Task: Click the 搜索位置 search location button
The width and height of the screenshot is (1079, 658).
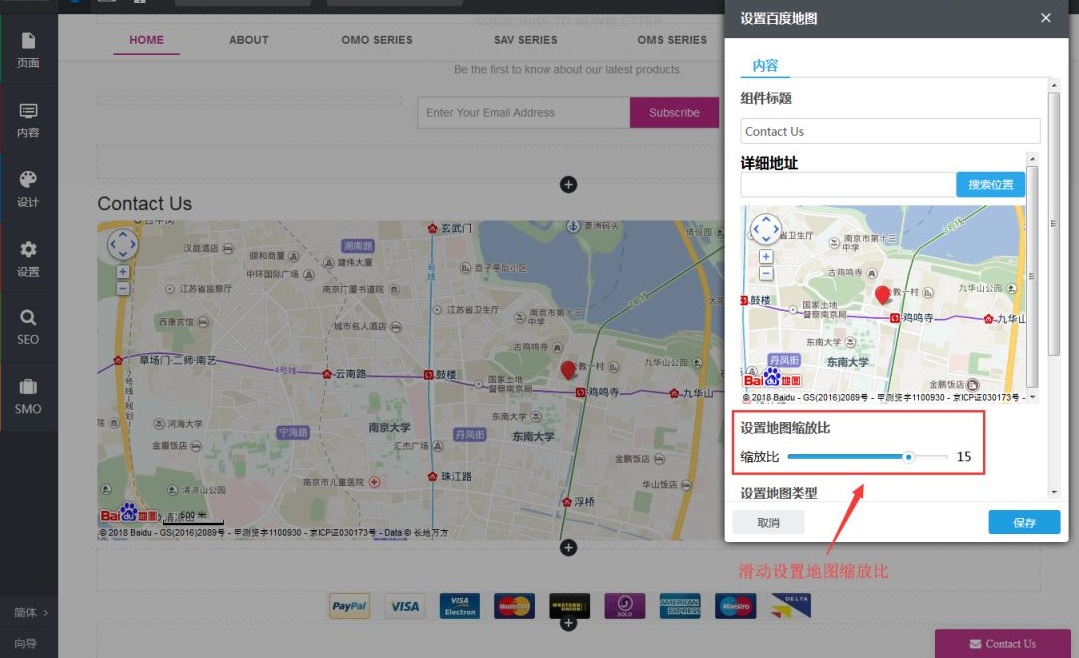Action: tap(990, 185)
